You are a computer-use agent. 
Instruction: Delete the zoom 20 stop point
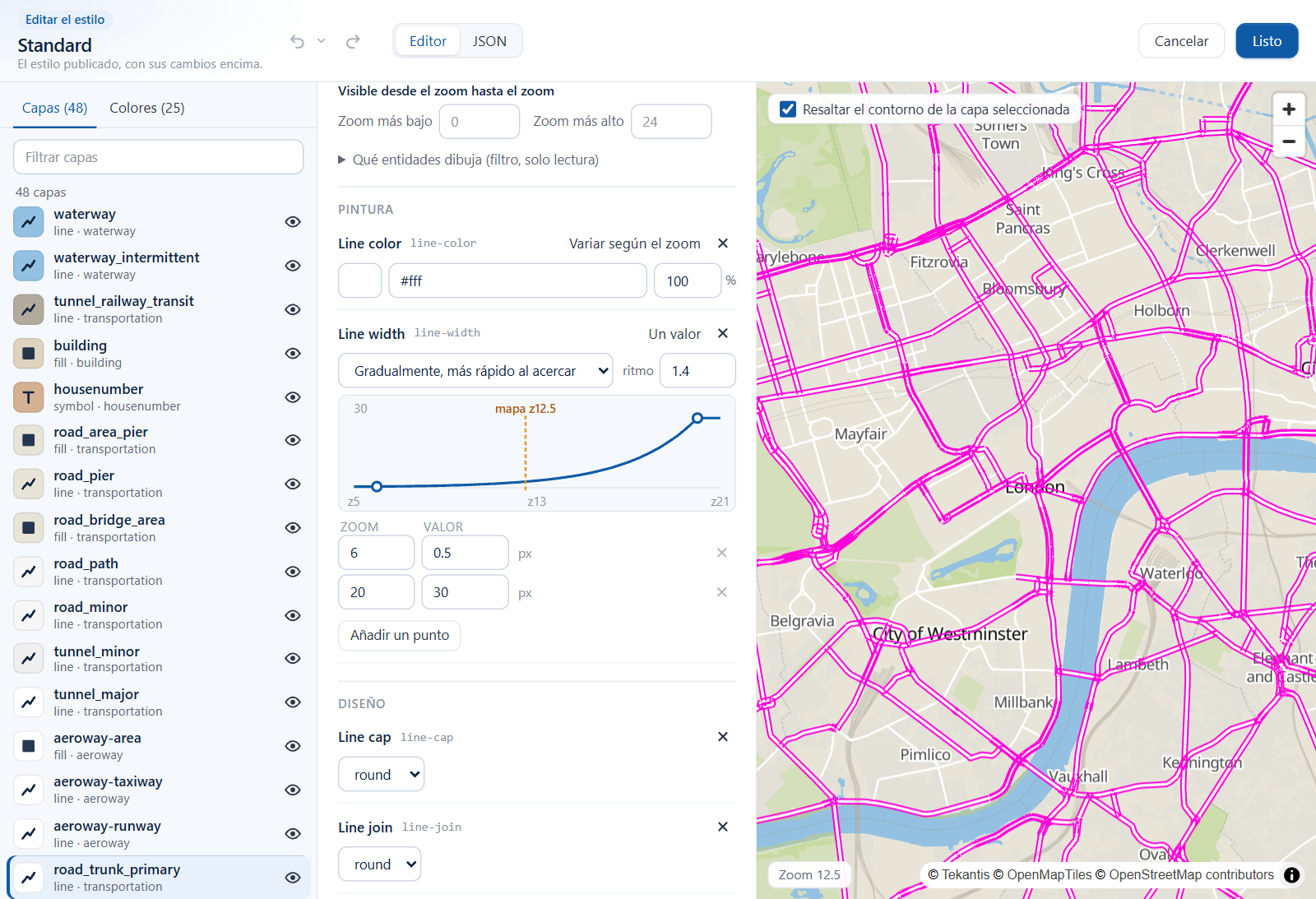[x=721, y=592]
